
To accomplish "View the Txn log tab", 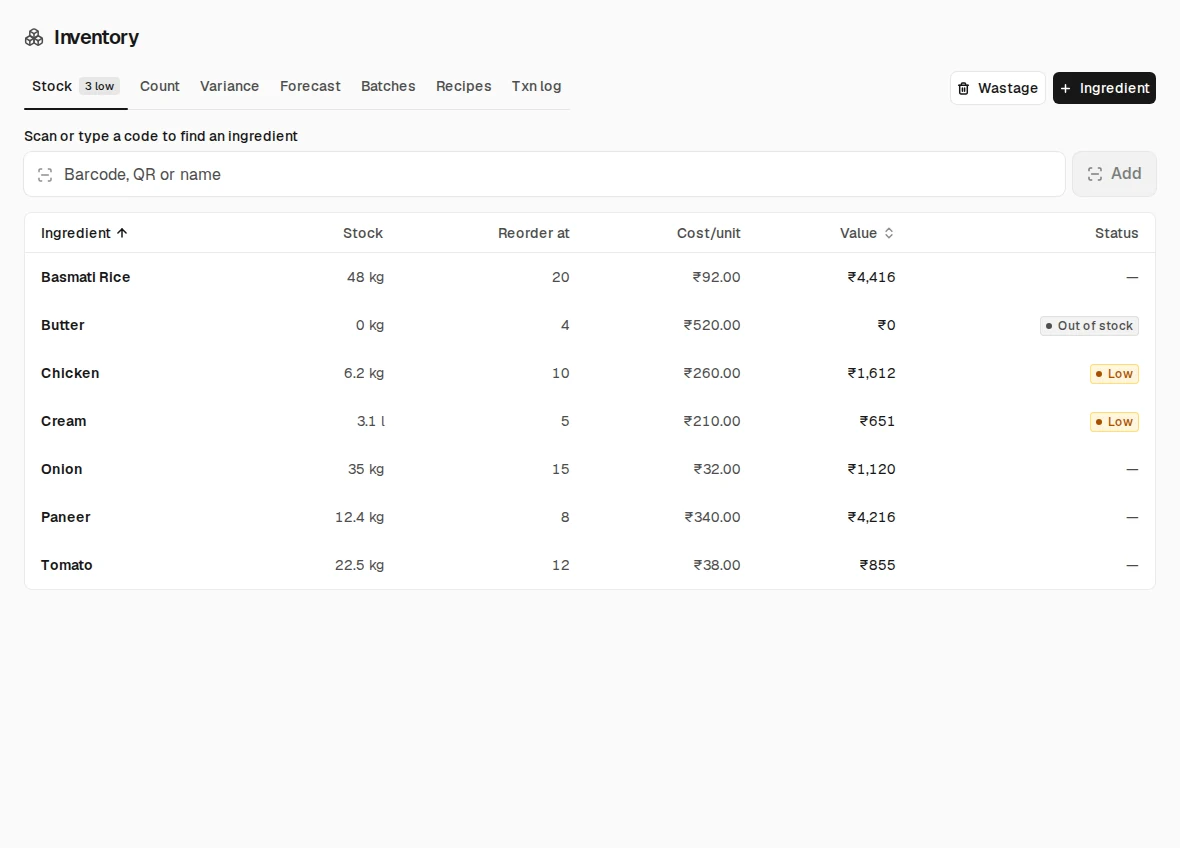I will point(537,87).
